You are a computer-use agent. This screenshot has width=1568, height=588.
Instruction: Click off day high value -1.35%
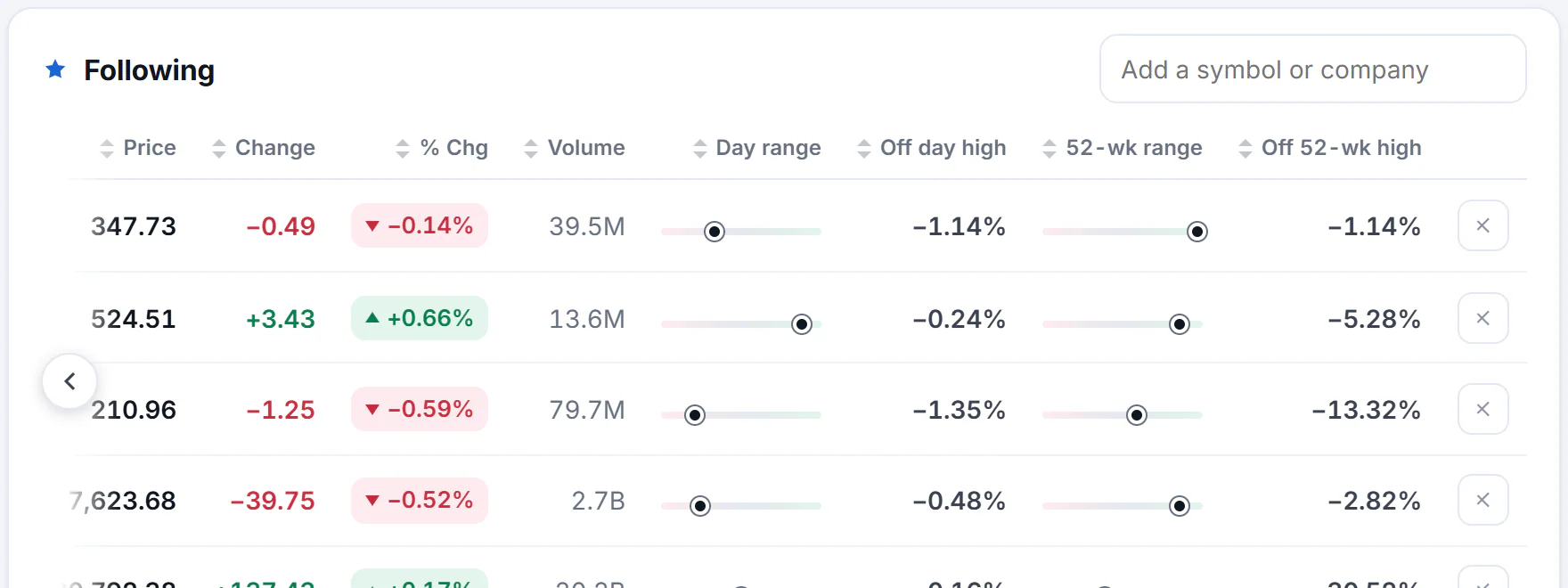click(x=959, y=410)
